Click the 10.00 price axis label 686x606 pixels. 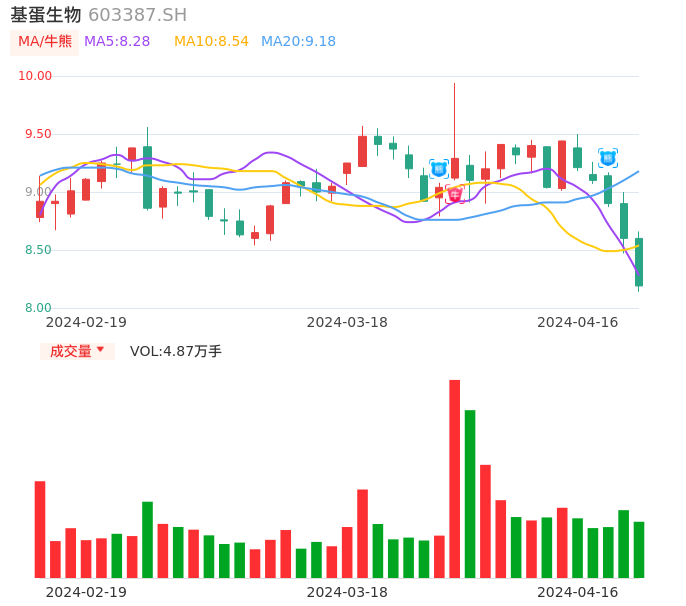[x=35, y=76]
